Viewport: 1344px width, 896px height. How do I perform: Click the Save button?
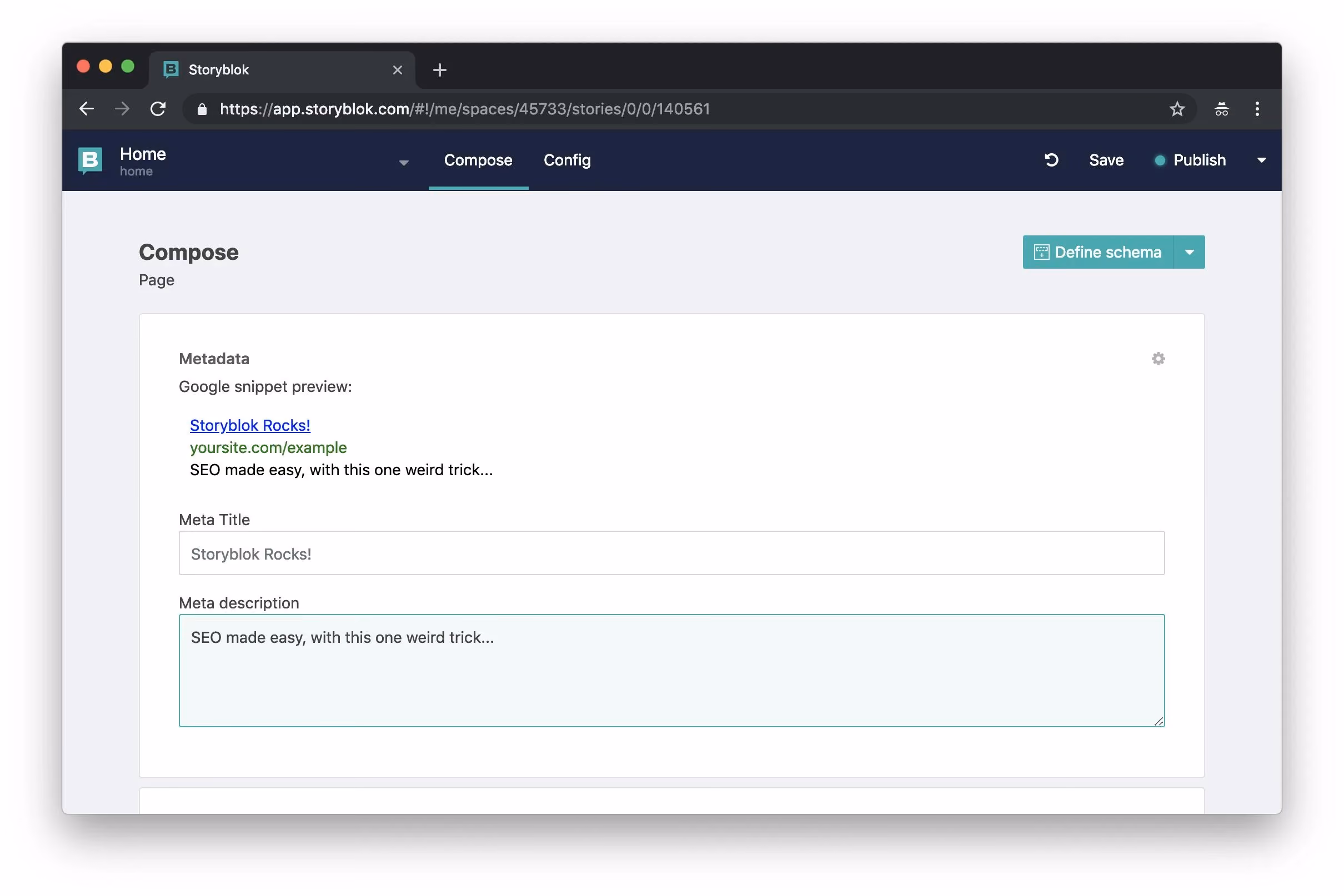tap(1106, 160)
